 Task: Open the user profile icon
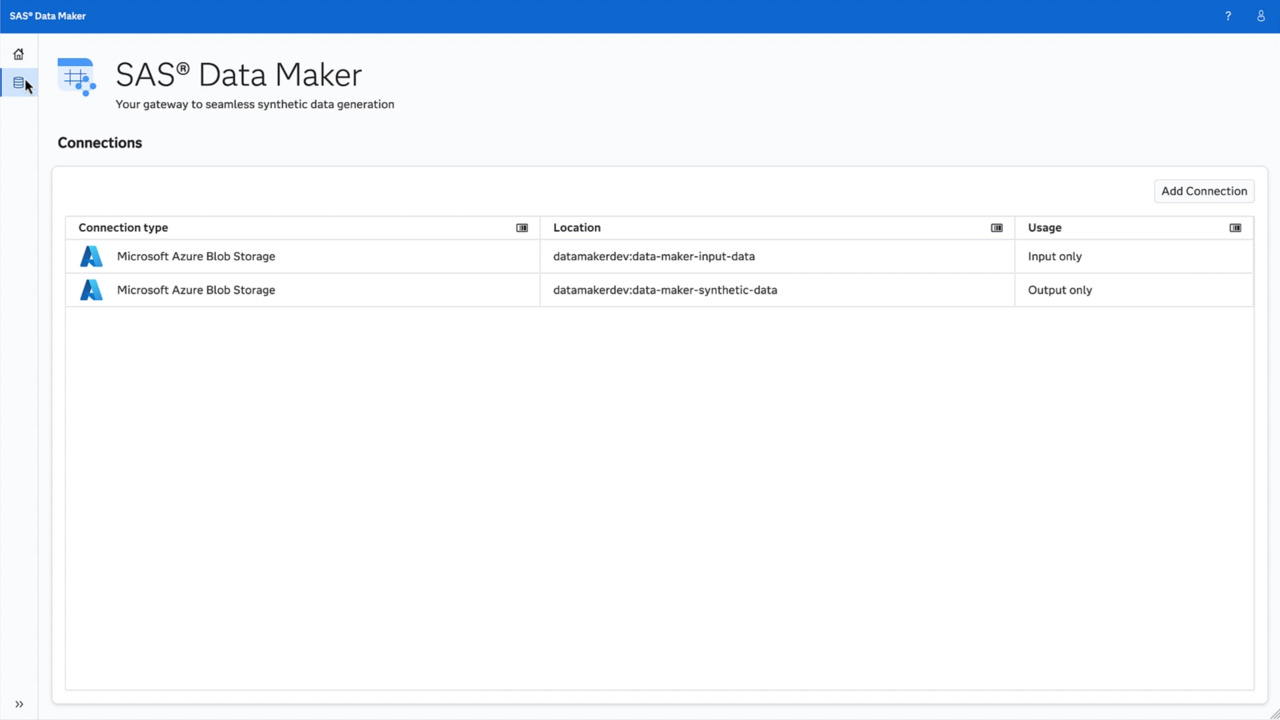coord(1260,16)
